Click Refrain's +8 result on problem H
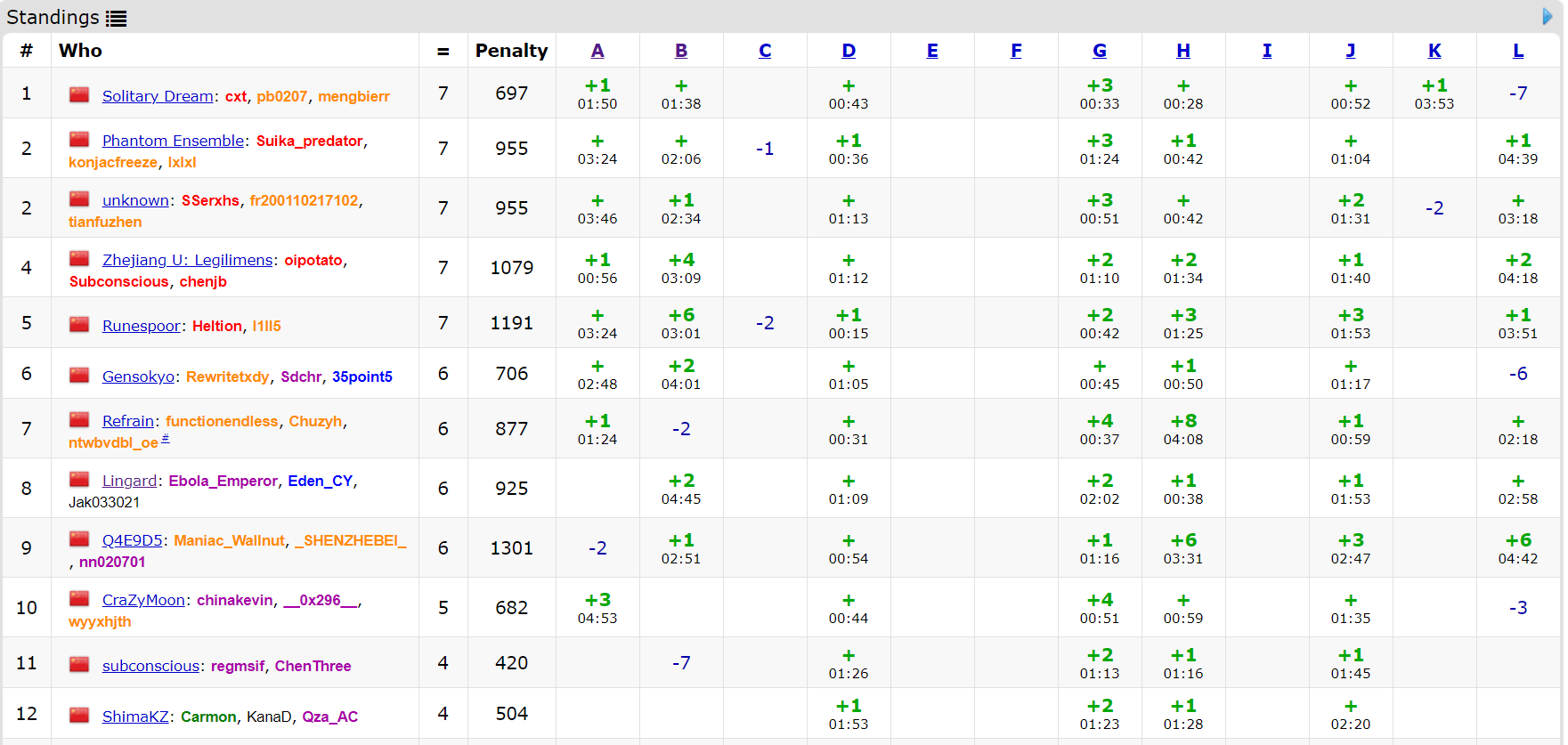1568x745 pixels. (x=1183, y=421)
